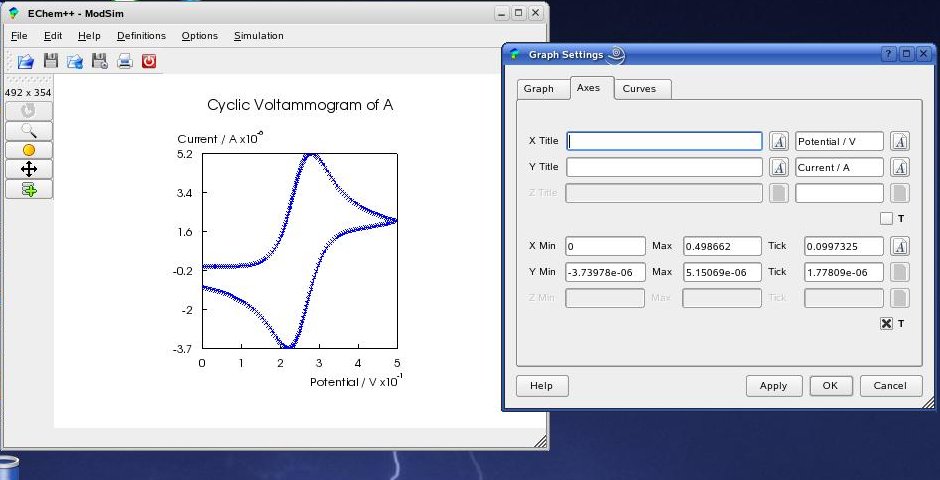
Task: Open the File menu
Action: [x=19, y=36]
